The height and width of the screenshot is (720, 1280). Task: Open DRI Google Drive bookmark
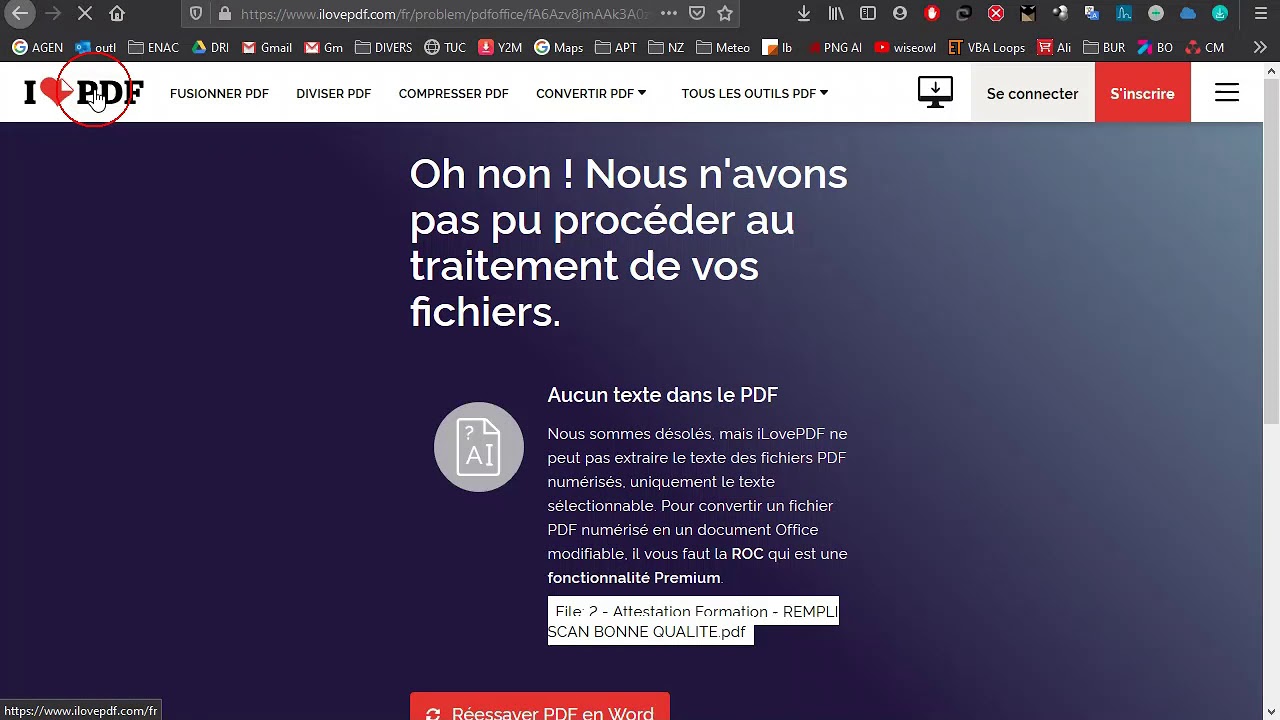pyautogui.click(x=210, y=47)
